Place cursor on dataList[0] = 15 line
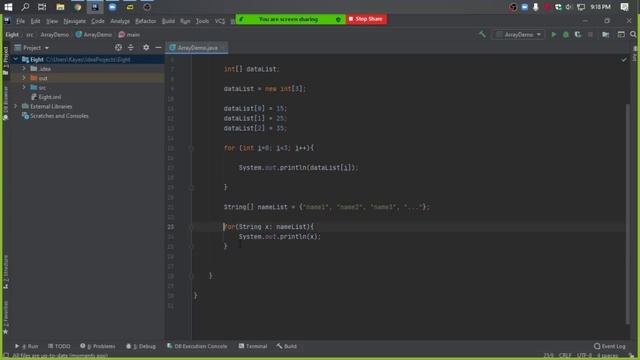This screenshot has height=360, width=640. (255, 109)
